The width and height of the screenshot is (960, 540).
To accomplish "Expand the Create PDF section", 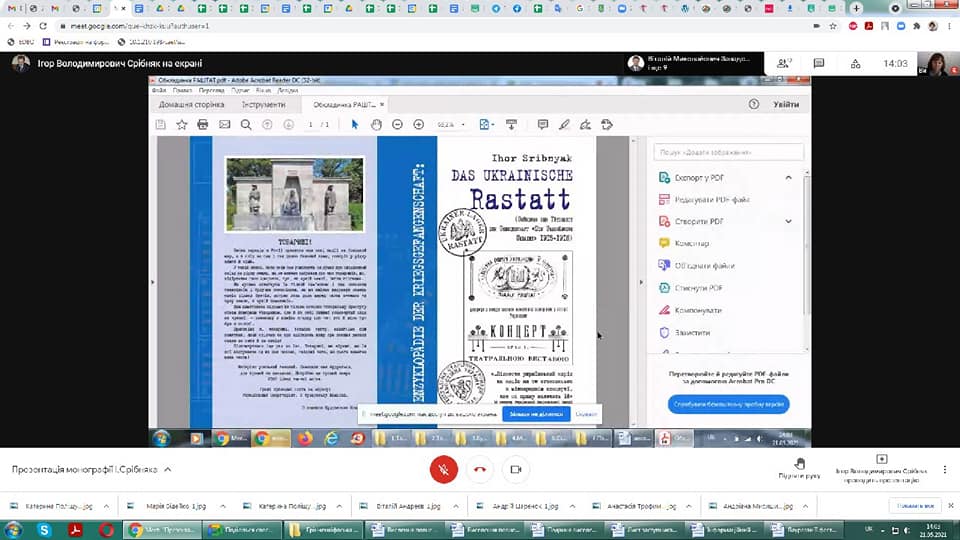I will pyautogui.click(x=788, y=221).
